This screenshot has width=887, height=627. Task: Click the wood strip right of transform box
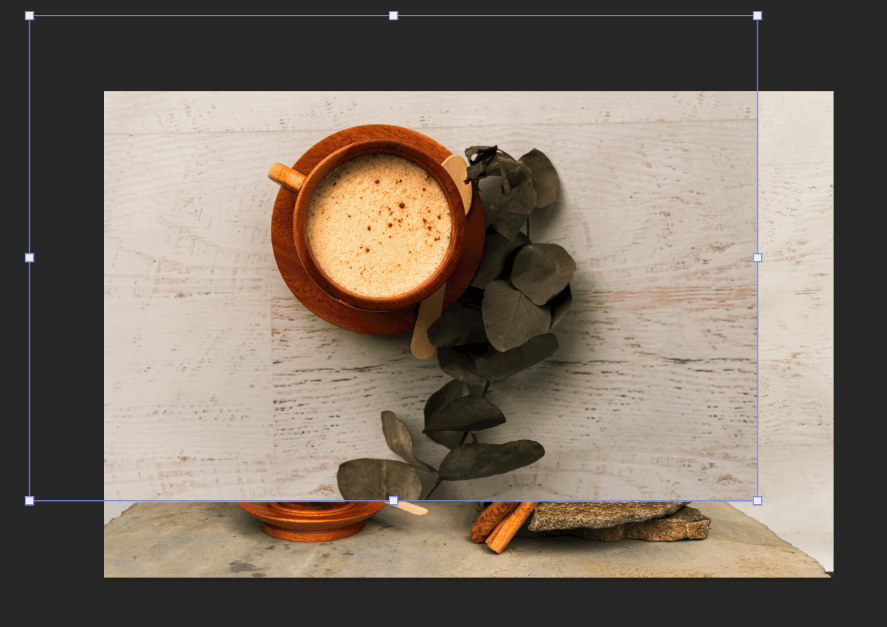tap(795, 300)
